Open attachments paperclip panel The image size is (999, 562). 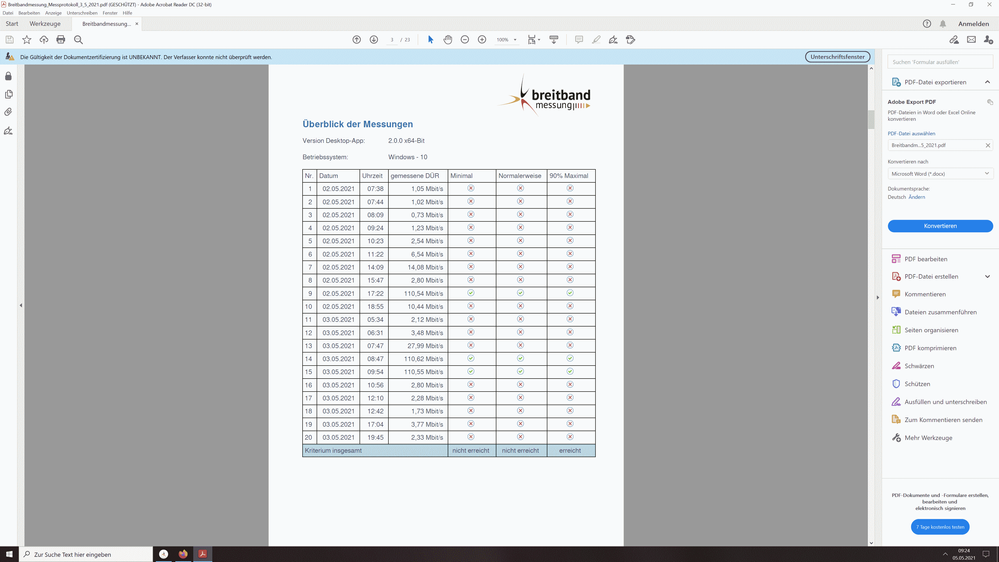8,112
